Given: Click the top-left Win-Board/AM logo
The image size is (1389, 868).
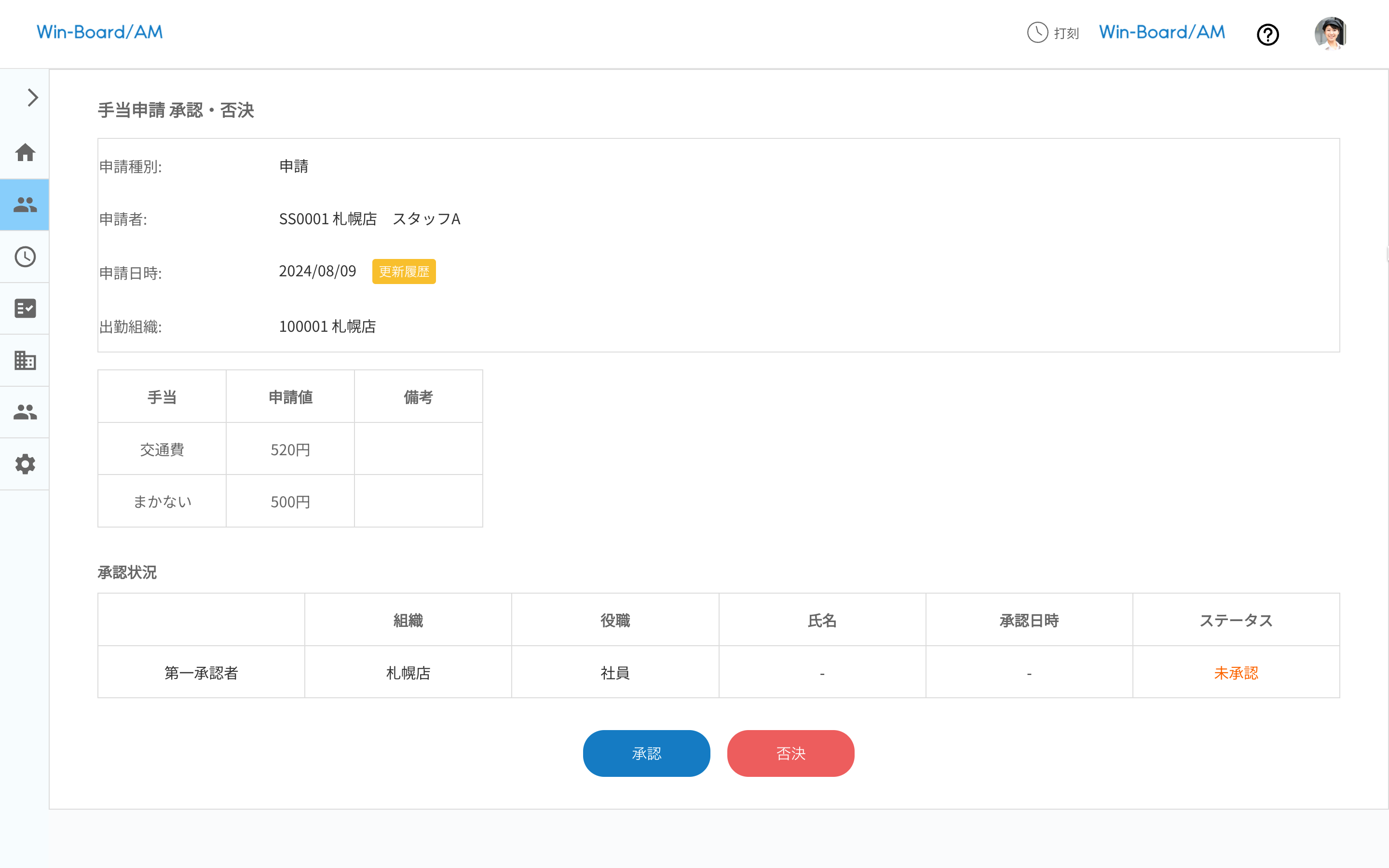Looking at the screenshot, I should 100,32.
